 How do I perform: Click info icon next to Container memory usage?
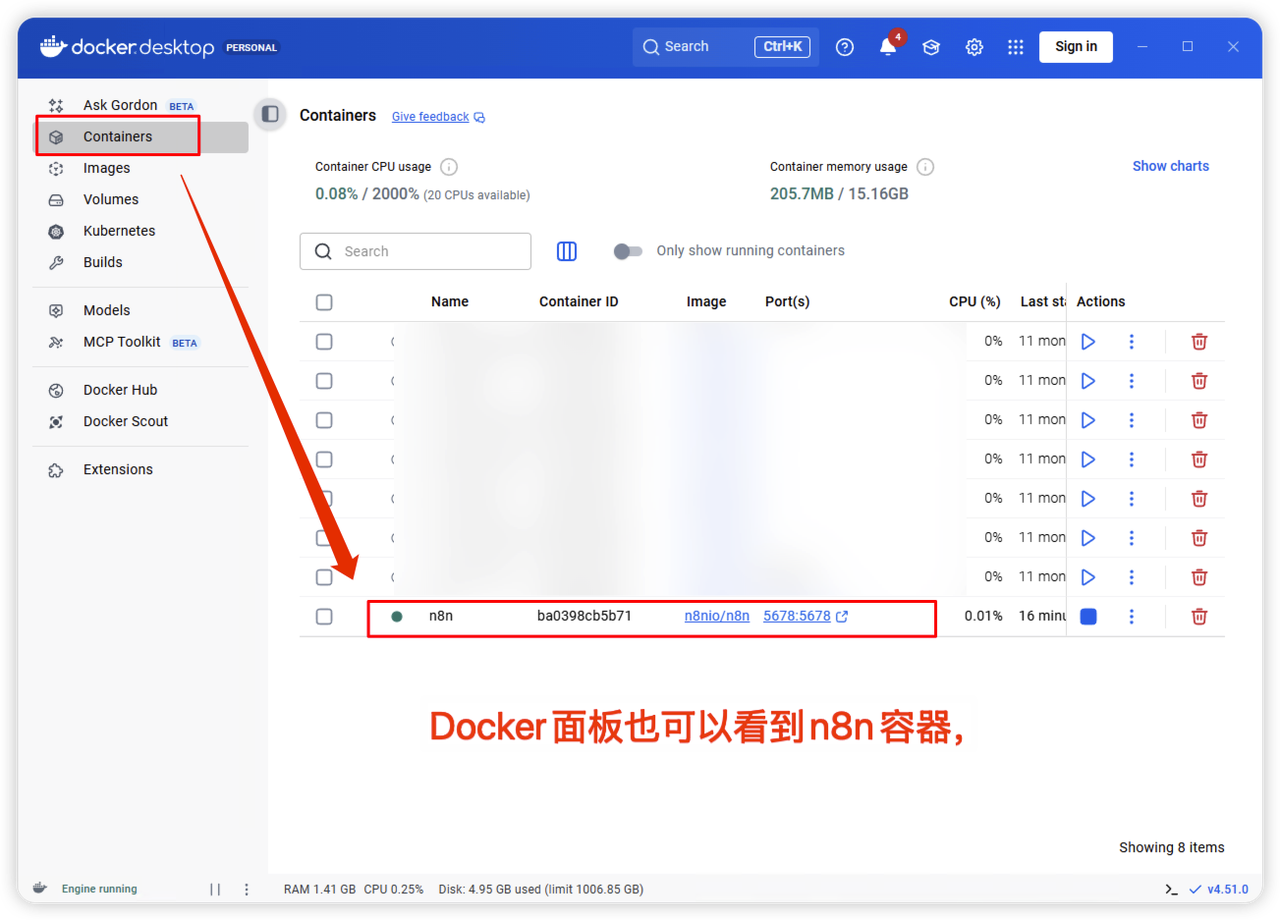926,167
